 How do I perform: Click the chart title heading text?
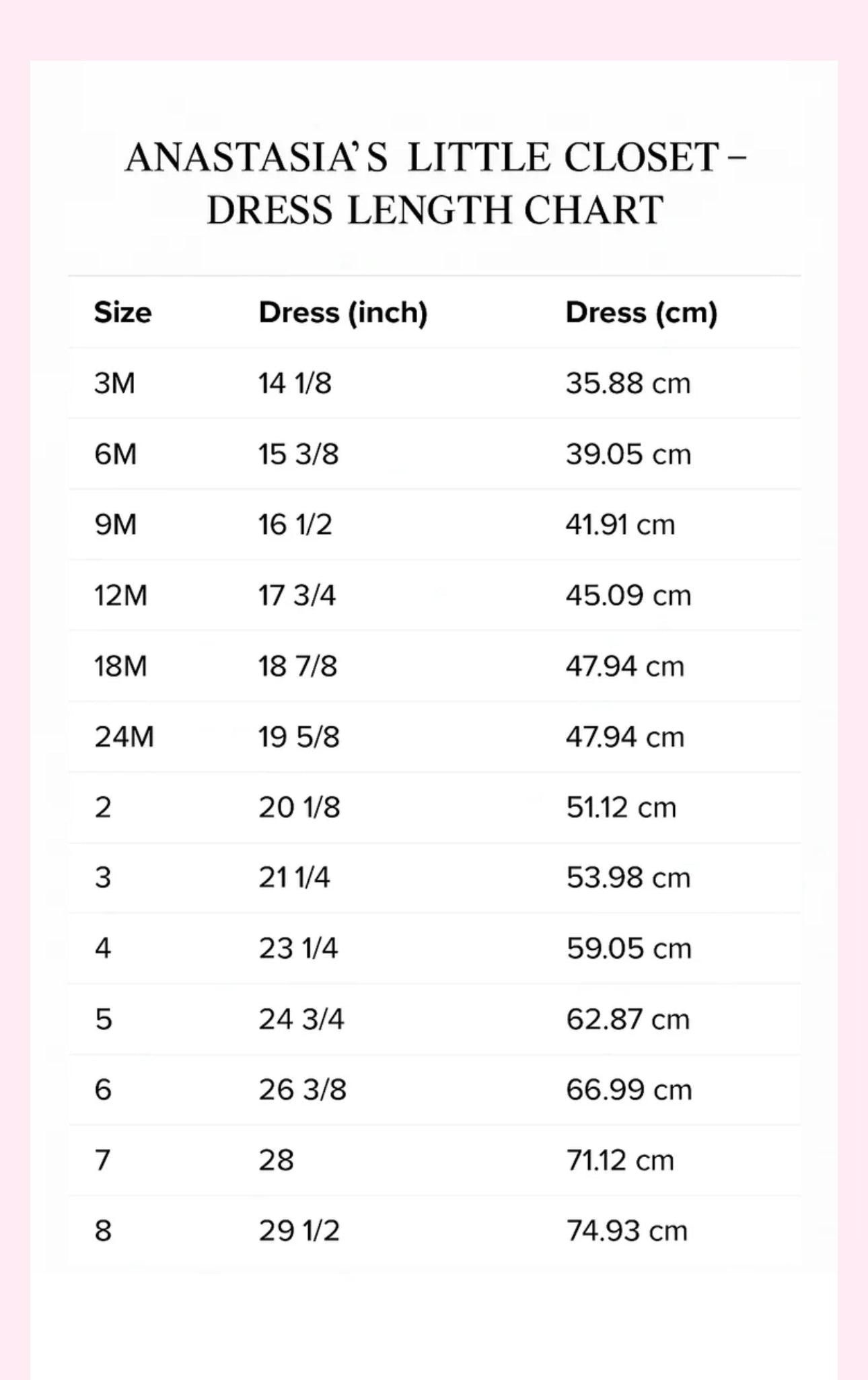tap(435, 183)
